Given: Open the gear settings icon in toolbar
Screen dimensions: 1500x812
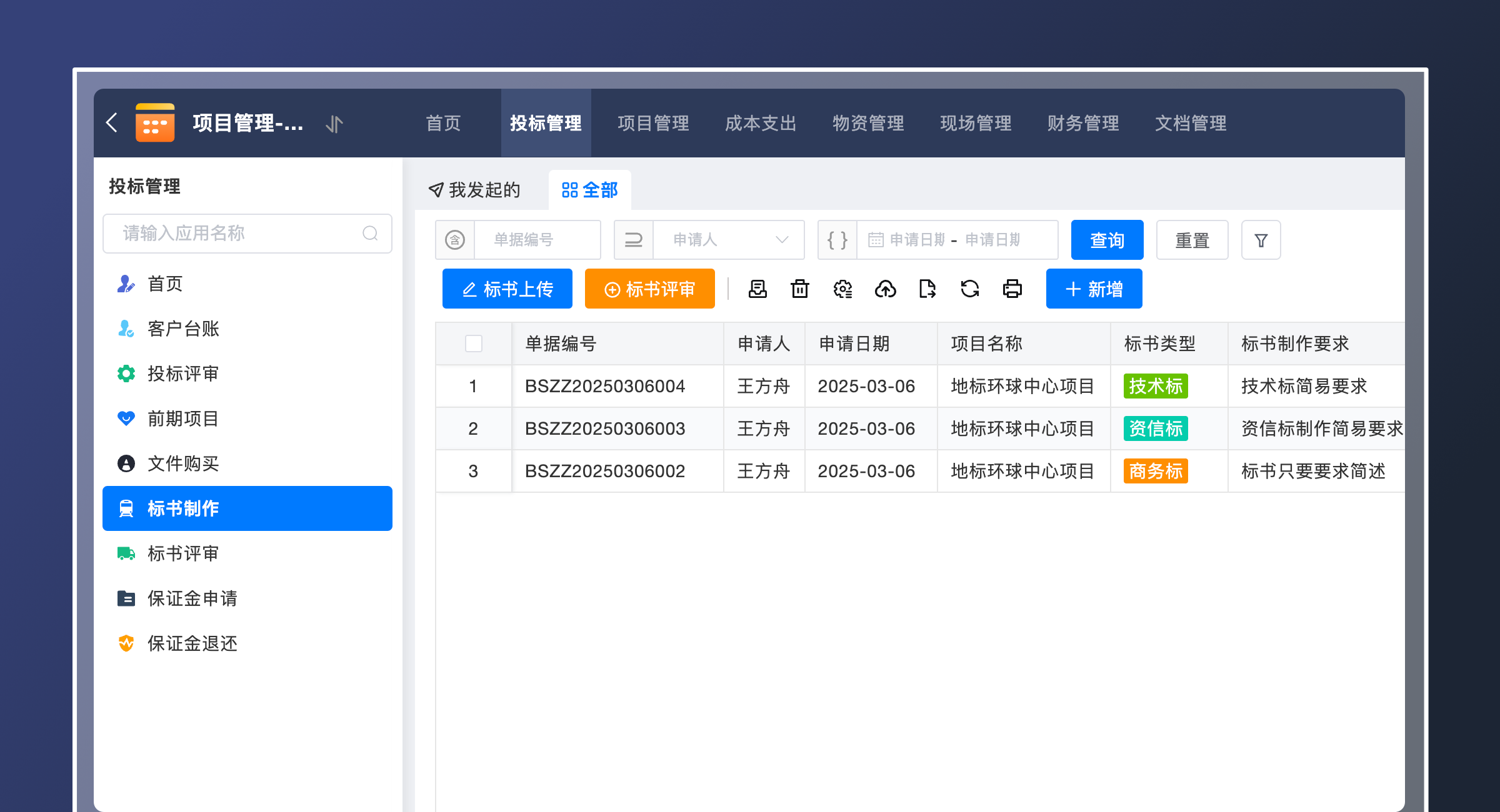Looking at the screenshot, I should point(842,289).
